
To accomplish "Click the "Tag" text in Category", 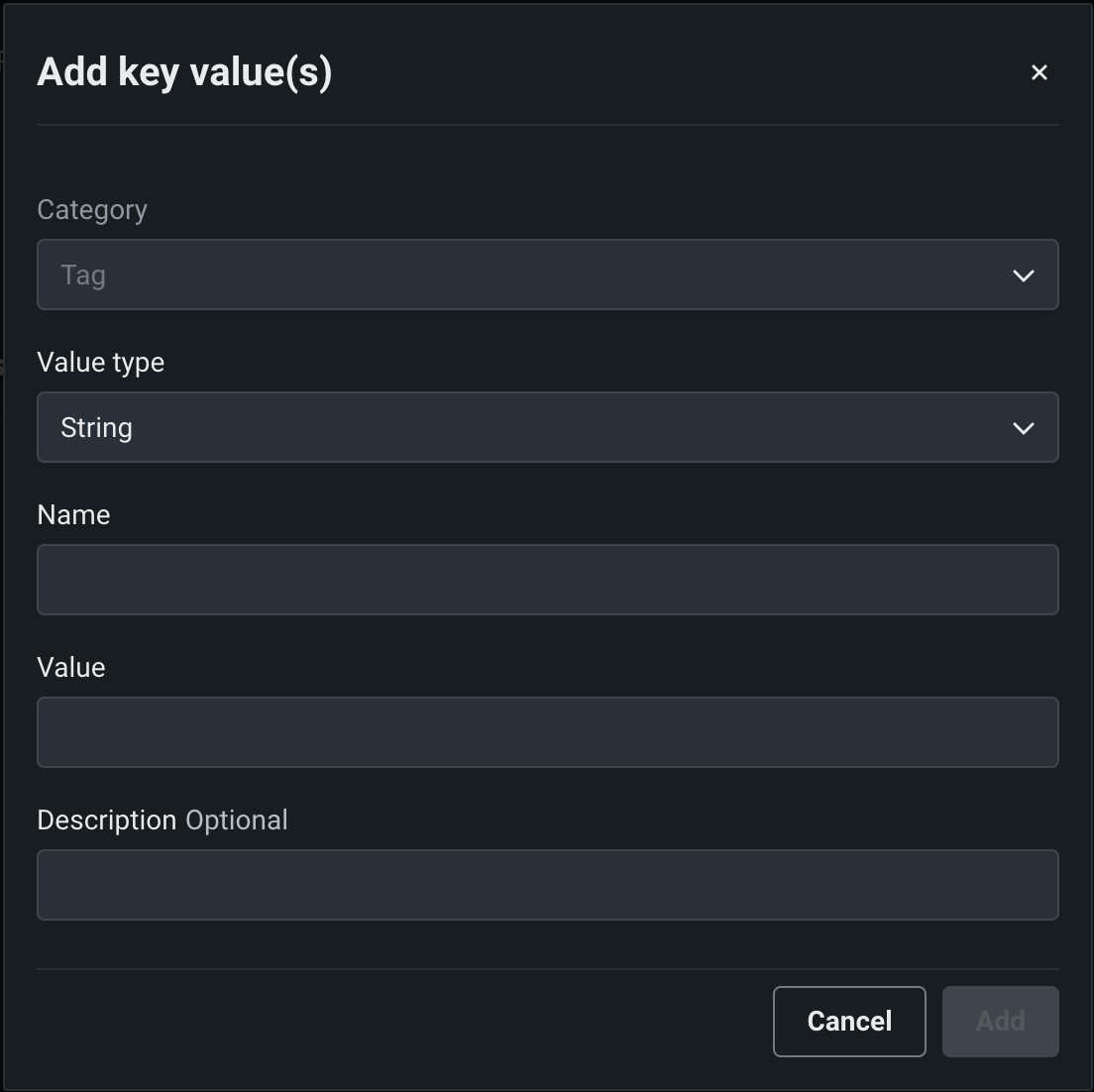I will (x=83, y=275).
